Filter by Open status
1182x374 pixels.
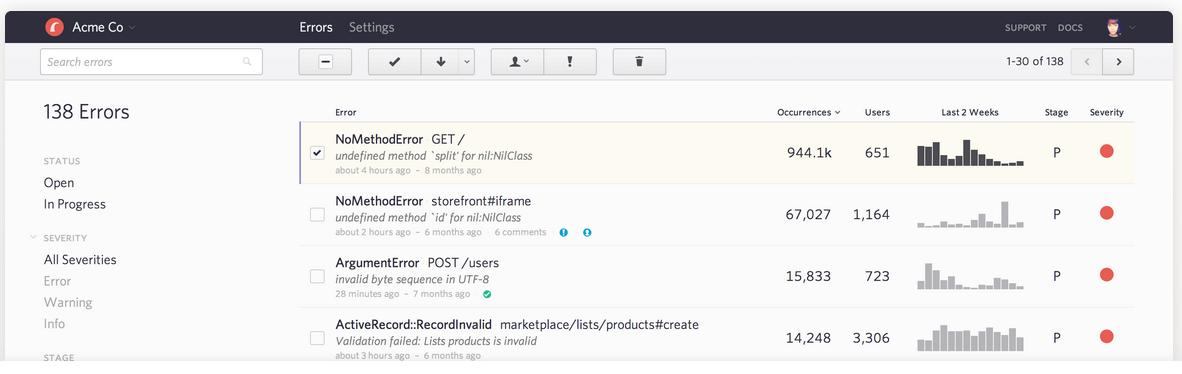click(59, 182)
